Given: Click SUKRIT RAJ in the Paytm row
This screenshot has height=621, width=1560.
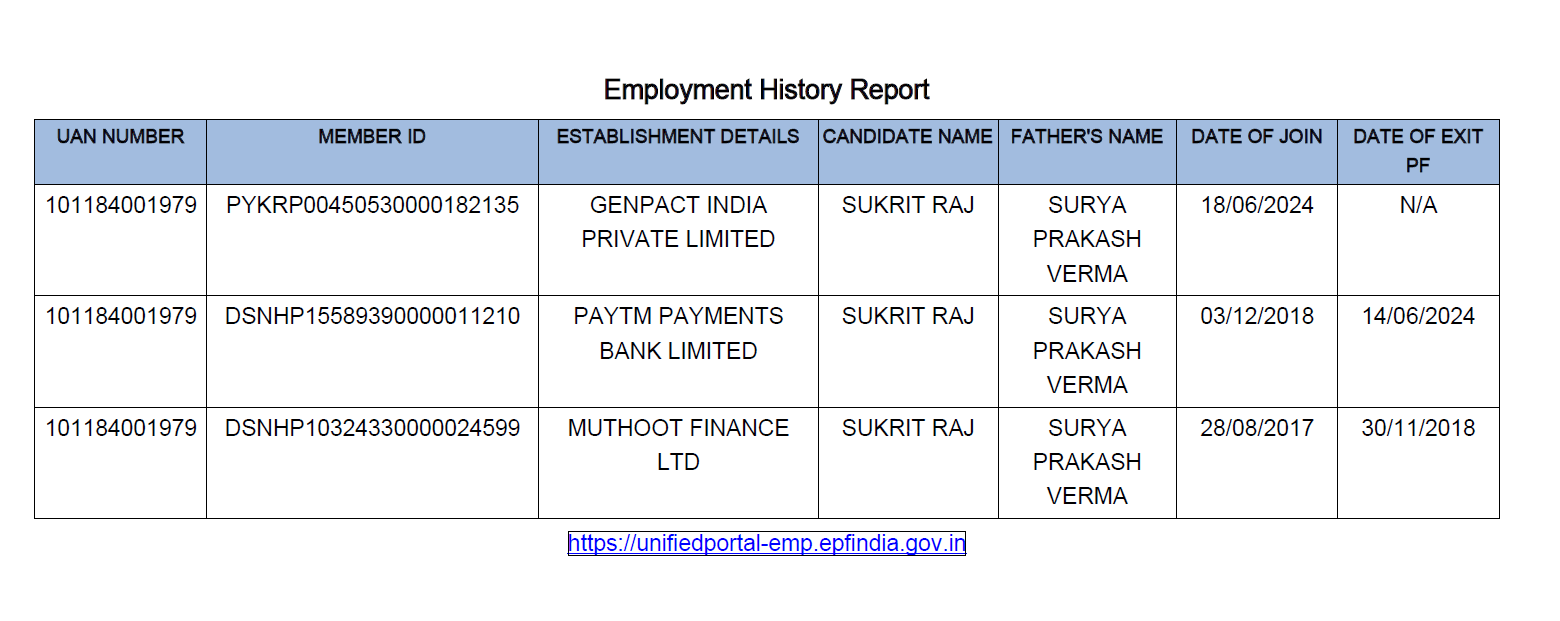Looking at the screenshot, I should pyautogui.click(x=908, y=316).
